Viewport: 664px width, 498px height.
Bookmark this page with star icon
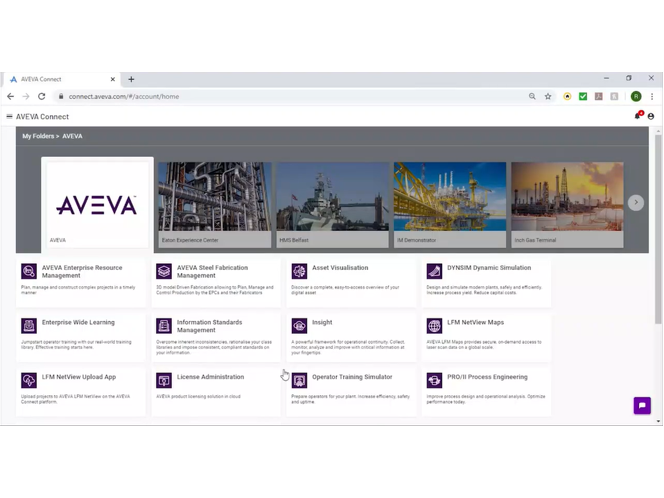coord(548,97)
